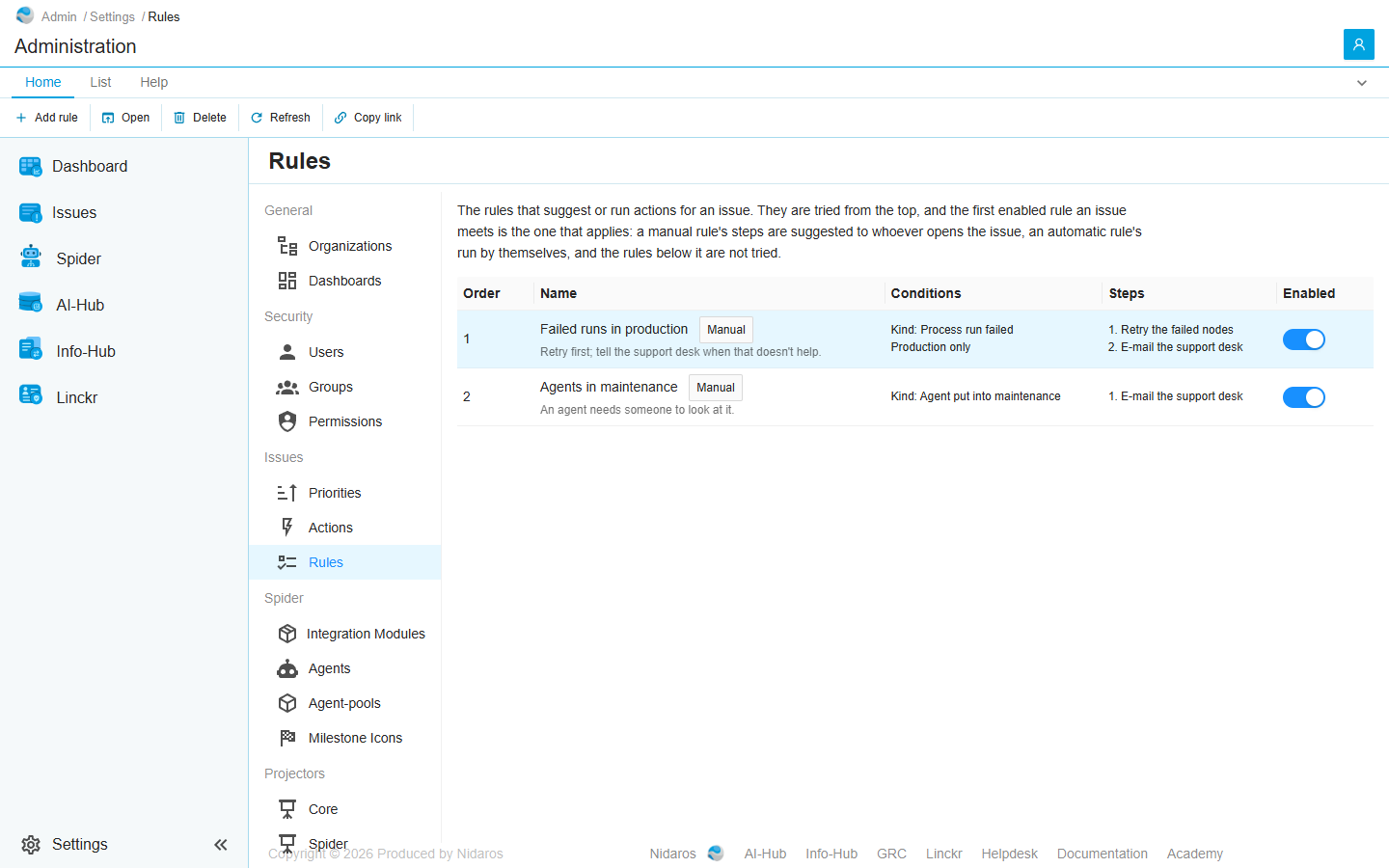Click the Organizations tree icon
Screen dimensions: 1389x868
click(287, 246)
